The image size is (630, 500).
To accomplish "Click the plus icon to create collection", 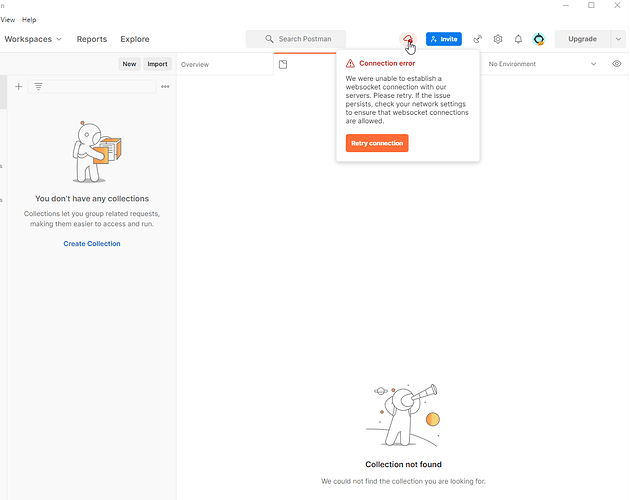I will tap(18, 86).
